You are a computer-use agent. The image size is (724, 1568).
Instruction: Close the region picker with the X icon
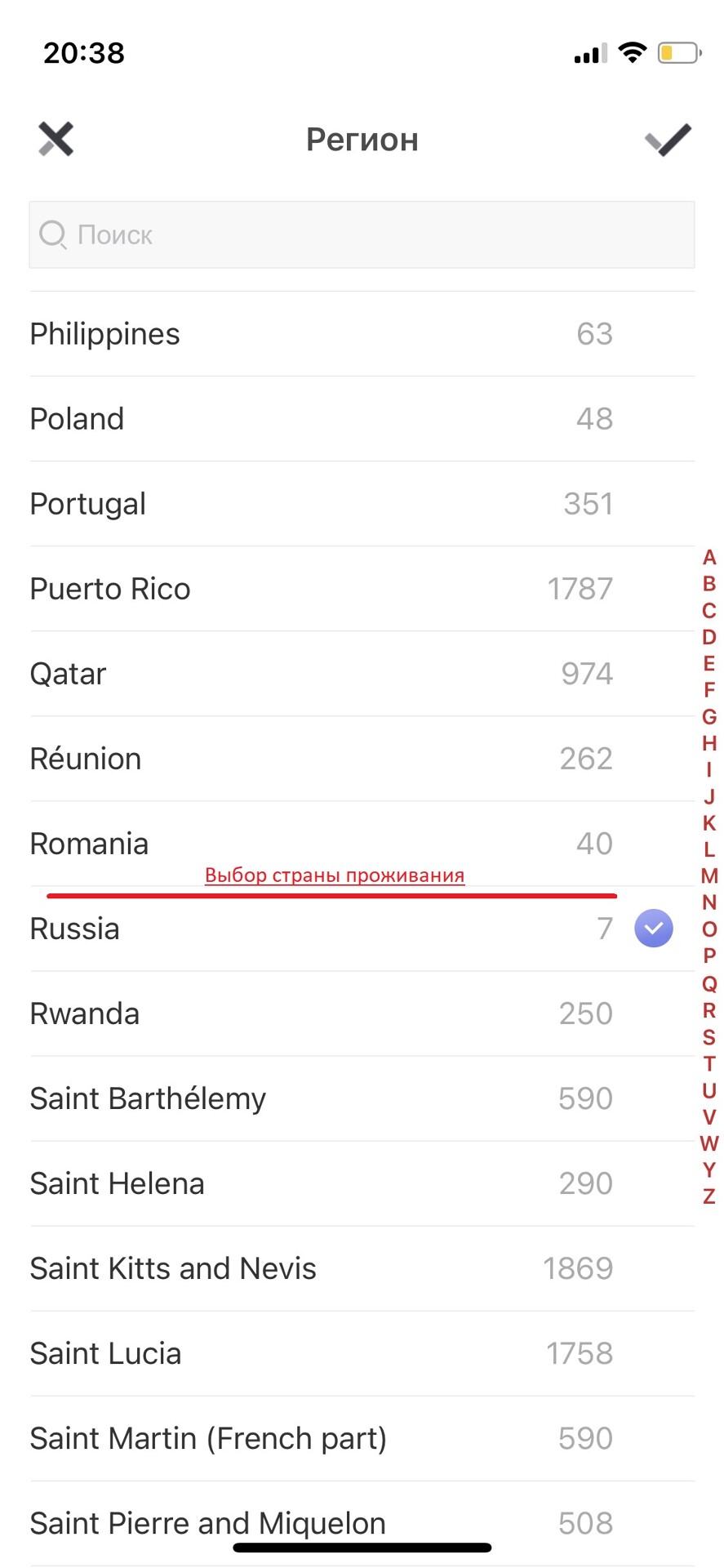tap(56, 140)
